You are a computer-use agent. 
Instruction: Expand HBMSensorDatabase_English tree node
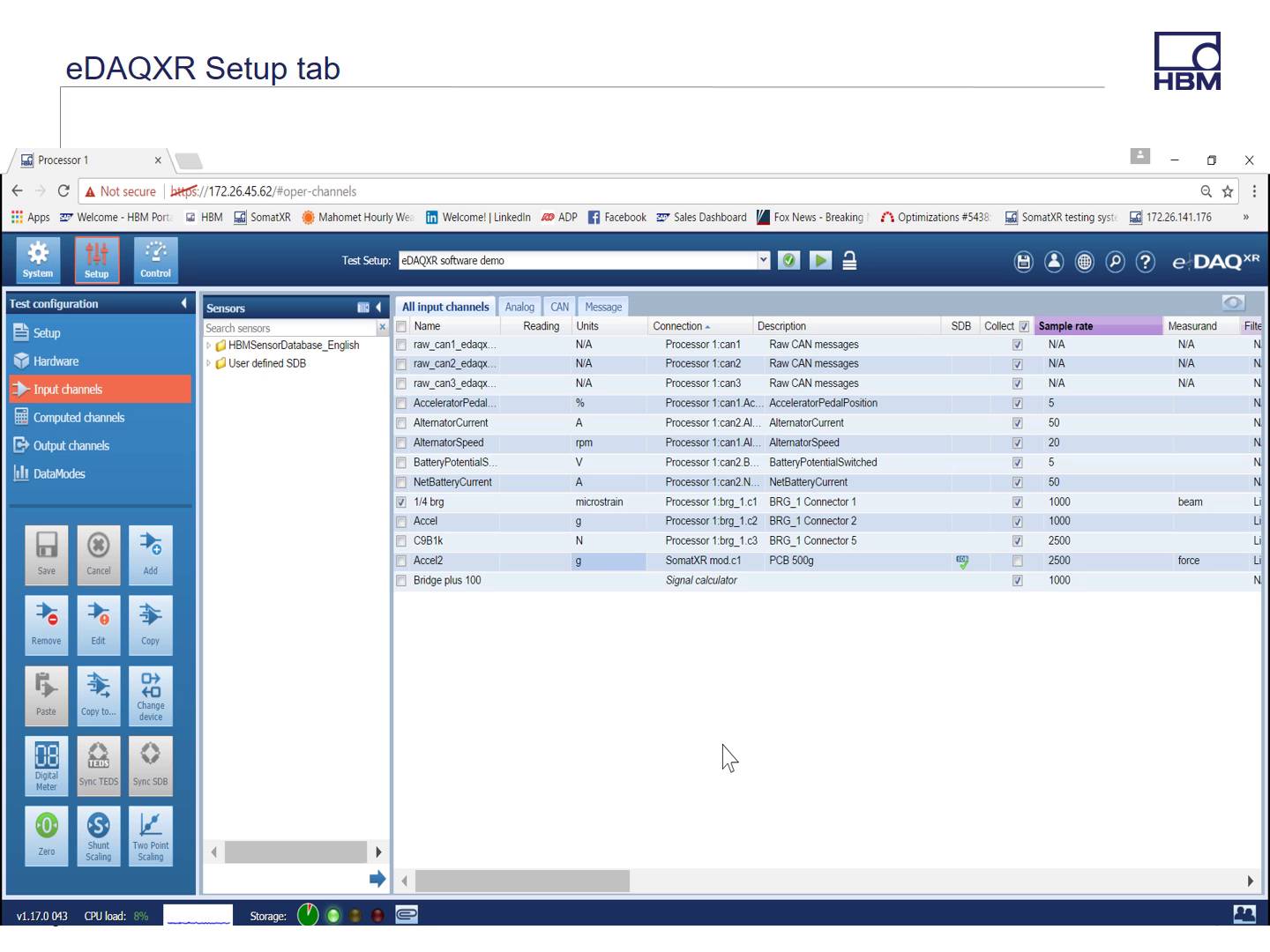point(209,346)
